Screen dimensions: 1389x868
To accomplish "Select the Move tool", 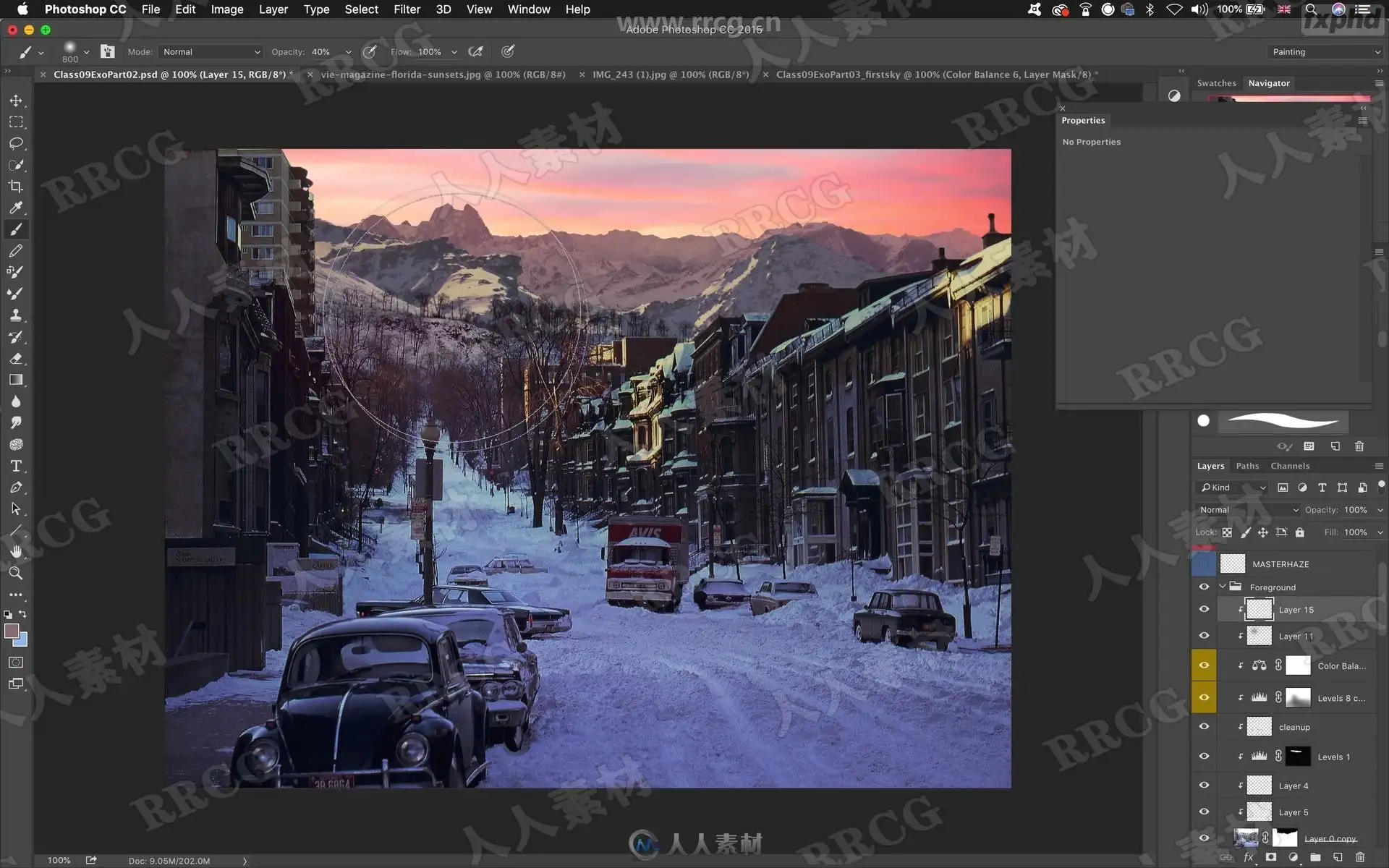I will click(x=16, y=101).
